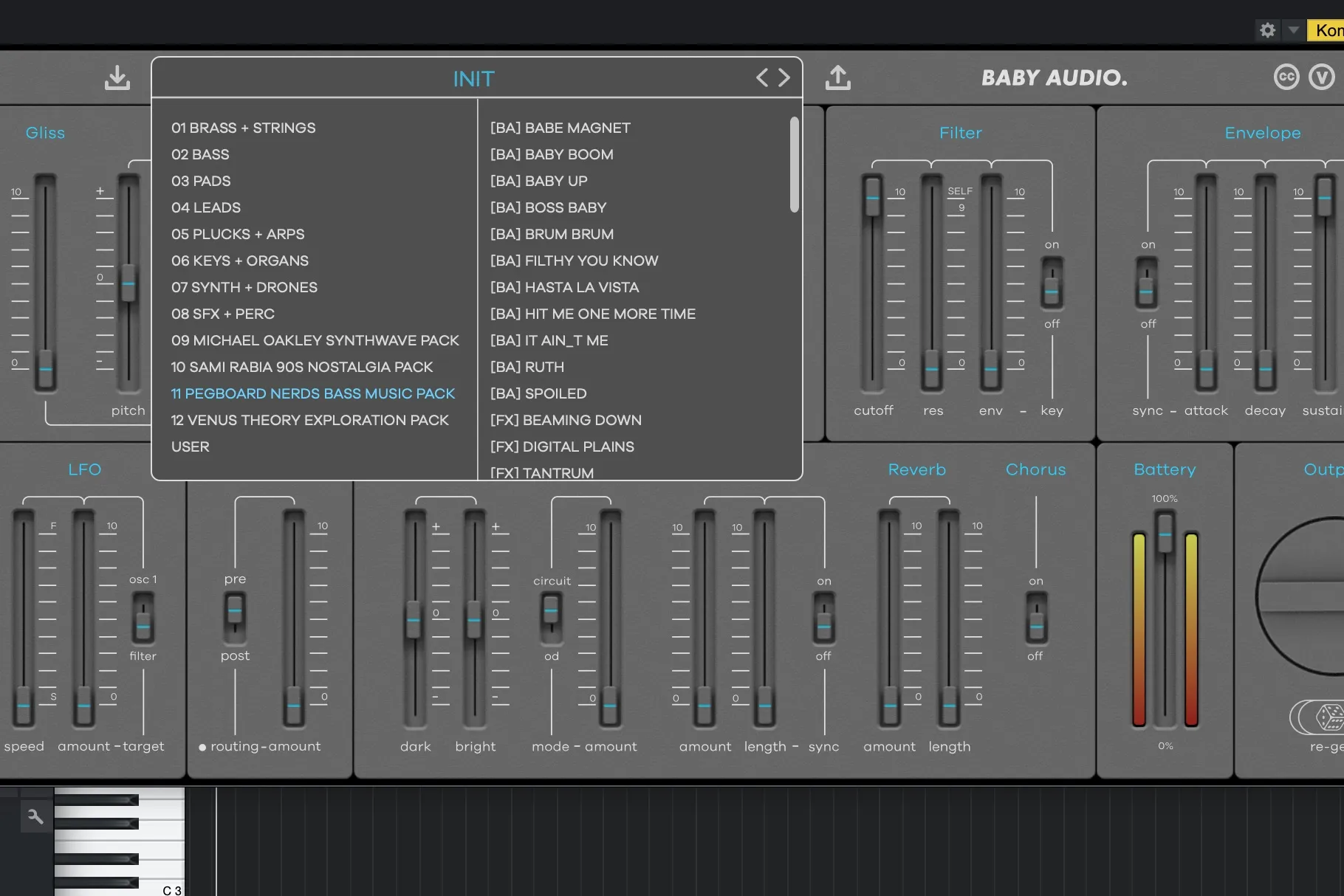This screenshot has height=896, width=1344.
Task: Click the re-gen dice icon
Action: point(1329,717)
